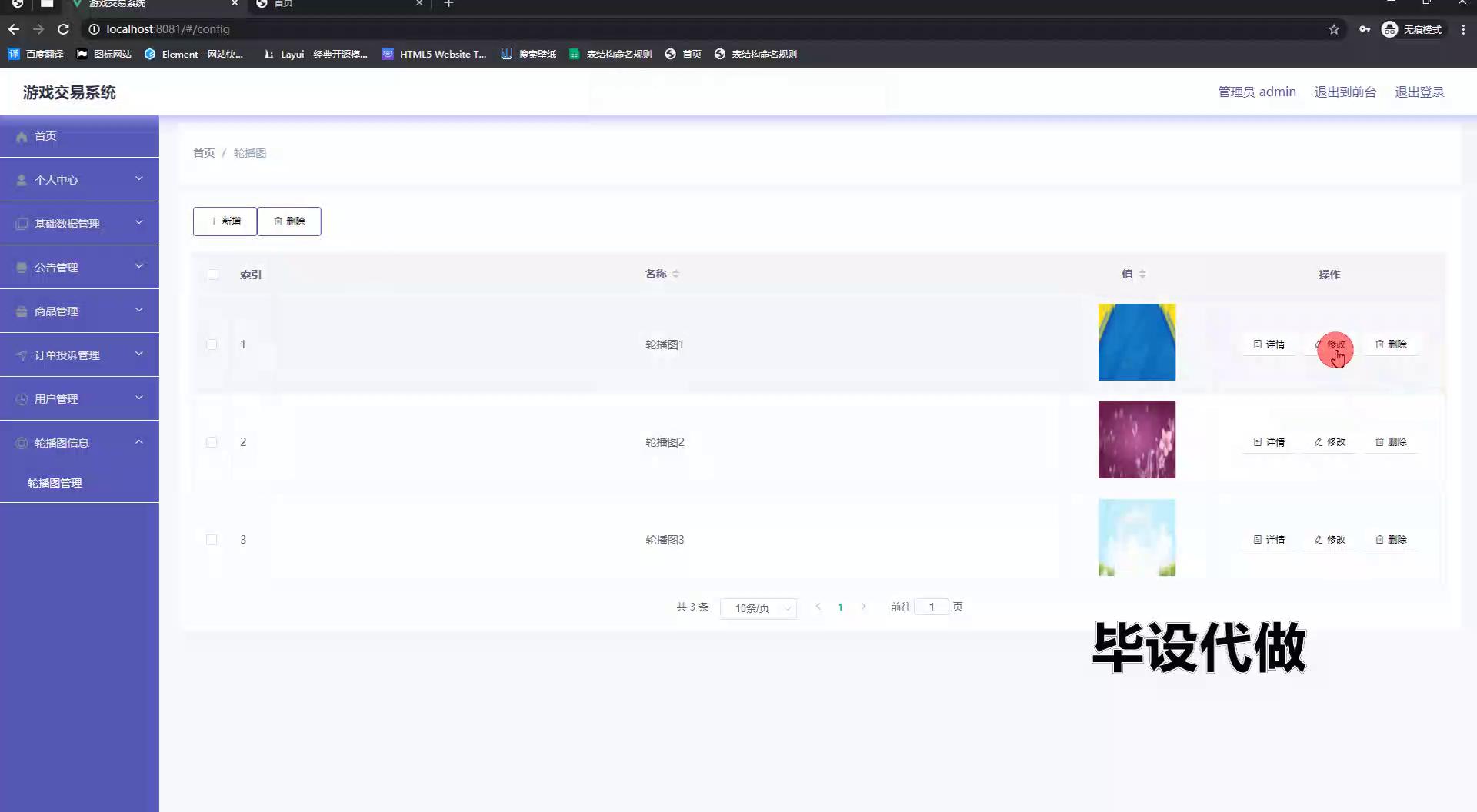Image resolution: width=1477 pixels, height=812 pixels.
Task: Click sort arrows beside 值 column
Action: click(1142, 275)
